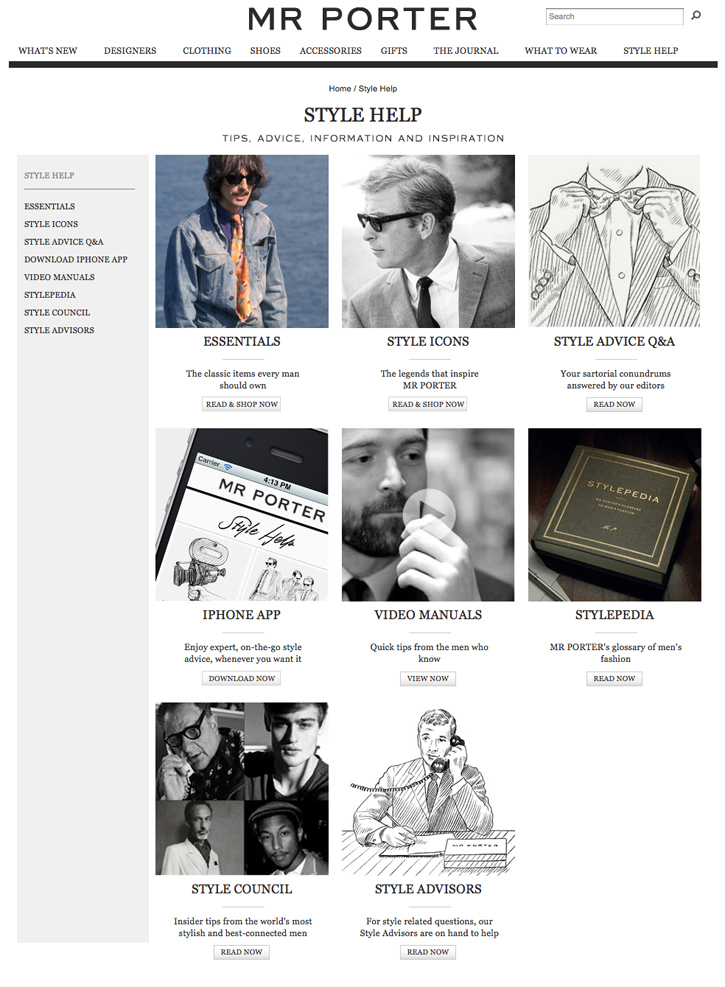
Task: Click the Home breadcrumb link
Action: click(x=340, y=89)
